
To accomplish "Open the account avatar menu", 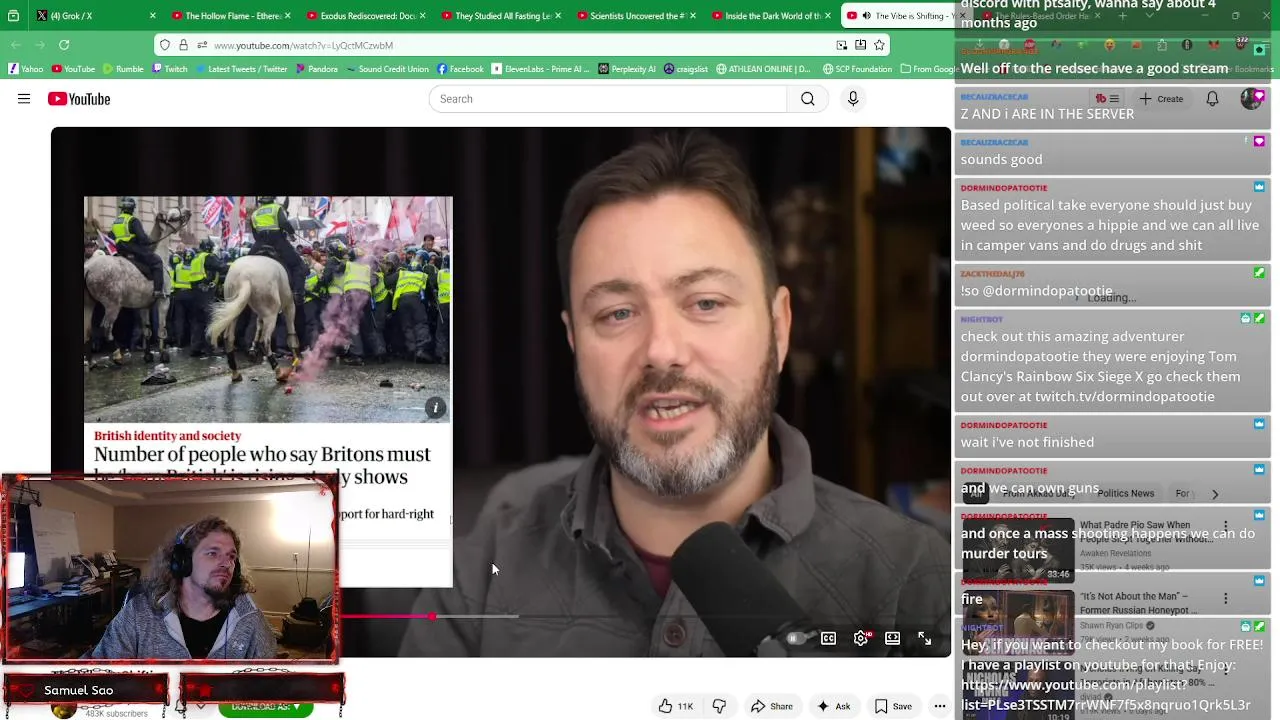I will point(1251,99).
